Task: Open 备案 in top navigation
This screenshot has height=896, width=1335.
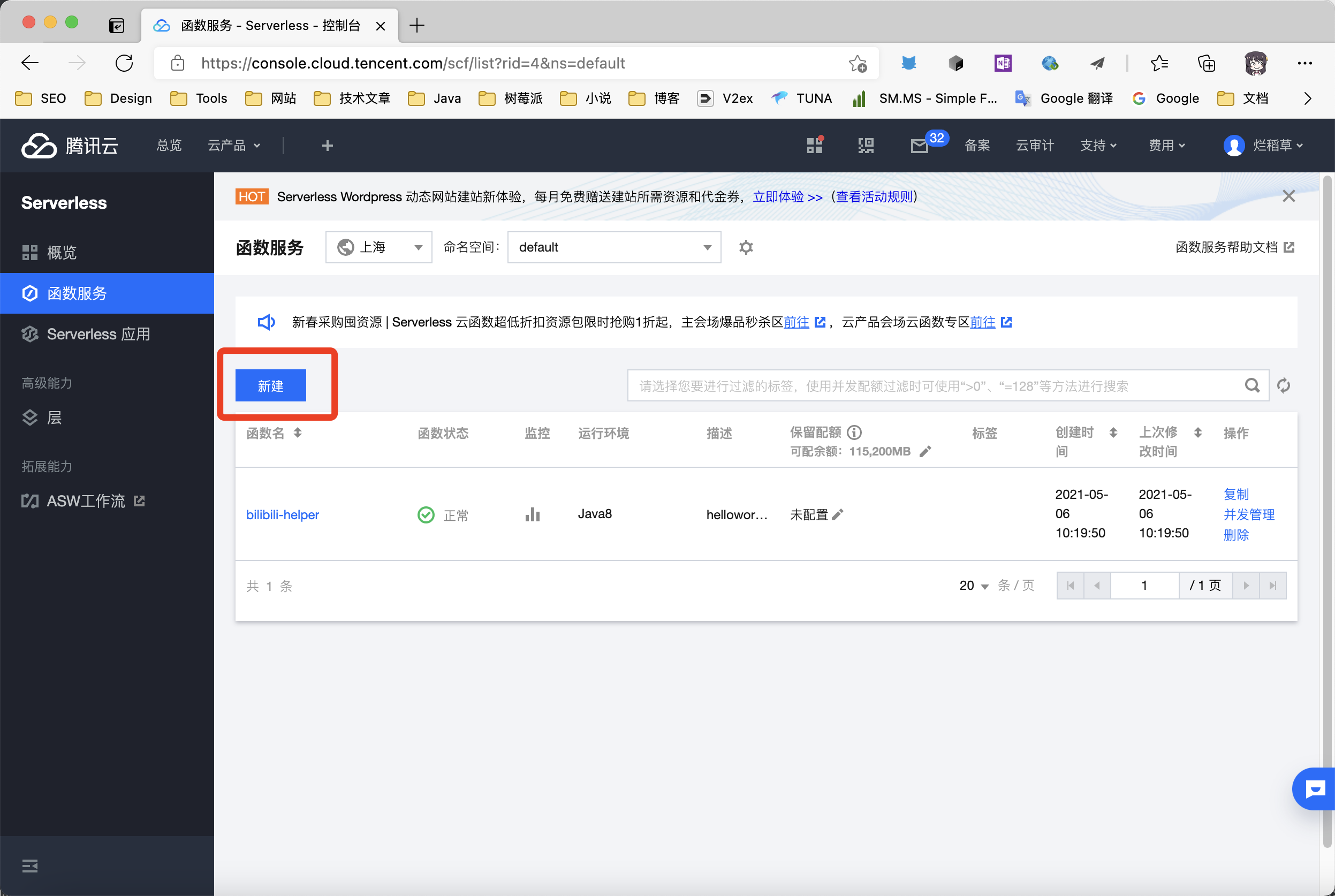Action: click(x=977, y=146)
